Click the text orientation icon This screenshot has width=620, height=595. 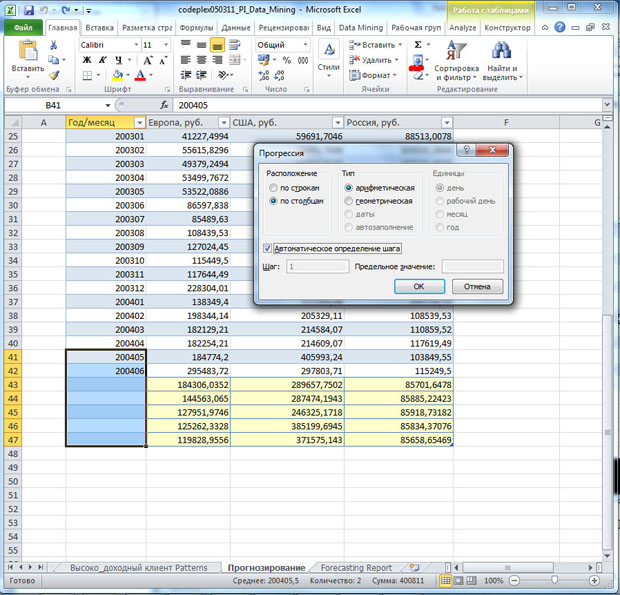click(223, 75)
